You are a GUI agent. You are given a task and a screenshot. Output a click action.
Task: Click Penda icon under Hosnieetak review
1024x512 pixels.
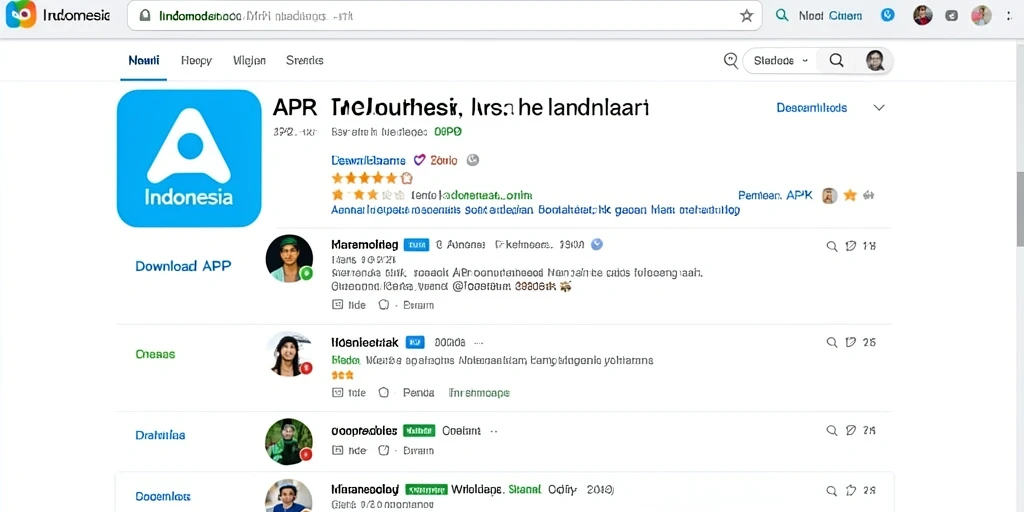384,392
